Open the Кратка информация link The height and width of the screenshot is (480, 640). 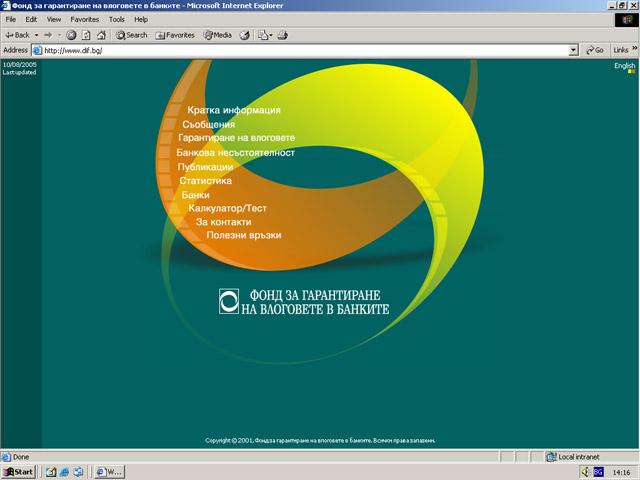233,110
